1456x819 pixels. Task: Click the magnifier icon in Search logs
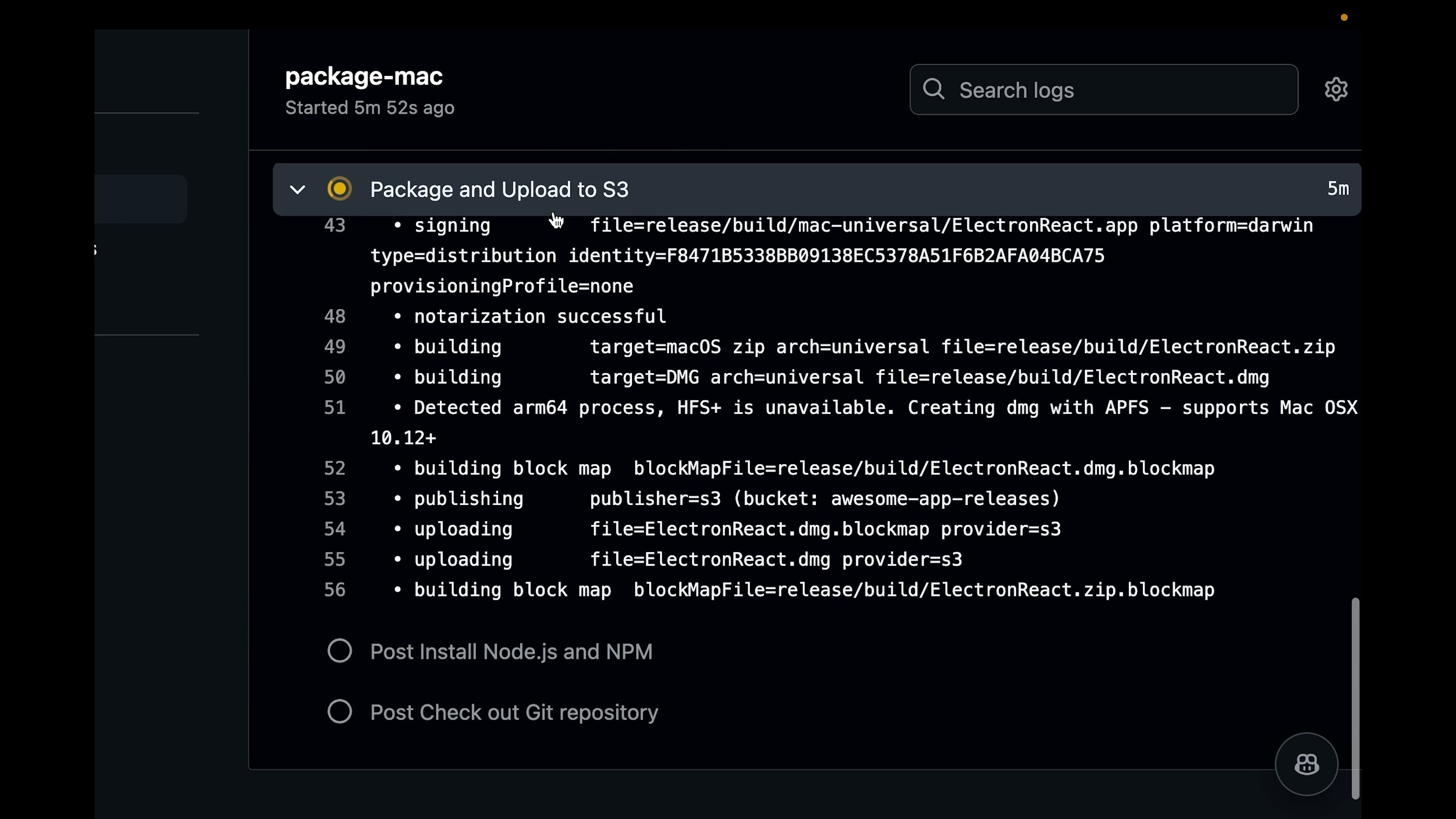[933, 89]
